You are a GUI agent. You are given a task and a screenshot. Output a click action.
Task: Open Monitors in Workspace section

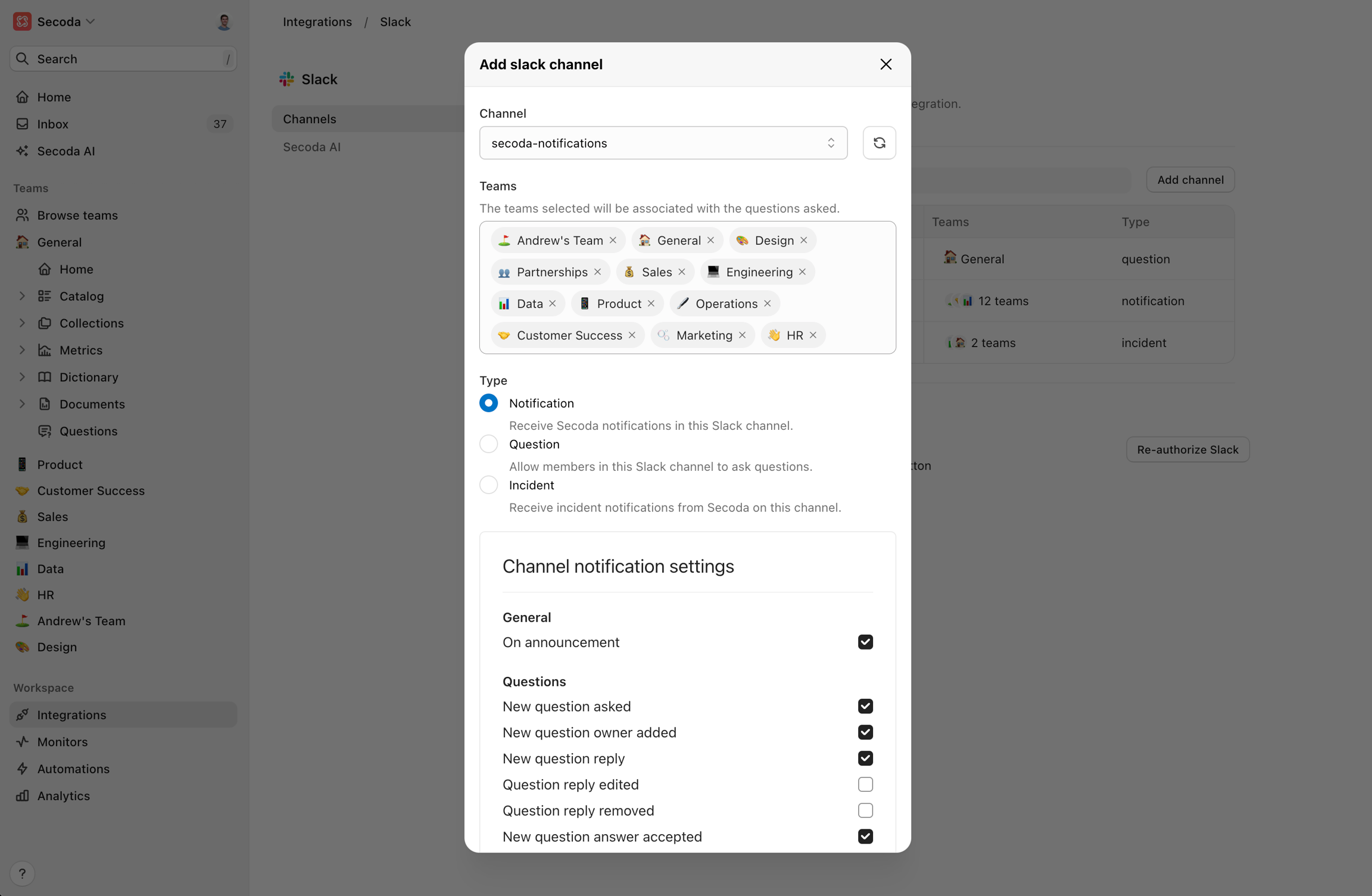[62, 742]
